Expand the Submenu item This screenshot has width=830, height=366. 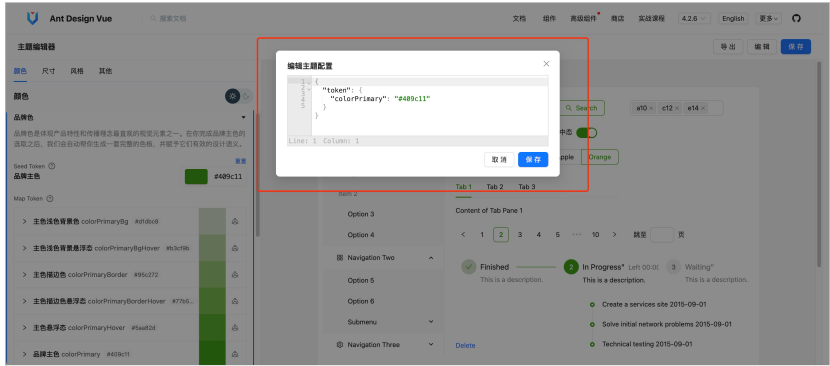coord(431,322)
